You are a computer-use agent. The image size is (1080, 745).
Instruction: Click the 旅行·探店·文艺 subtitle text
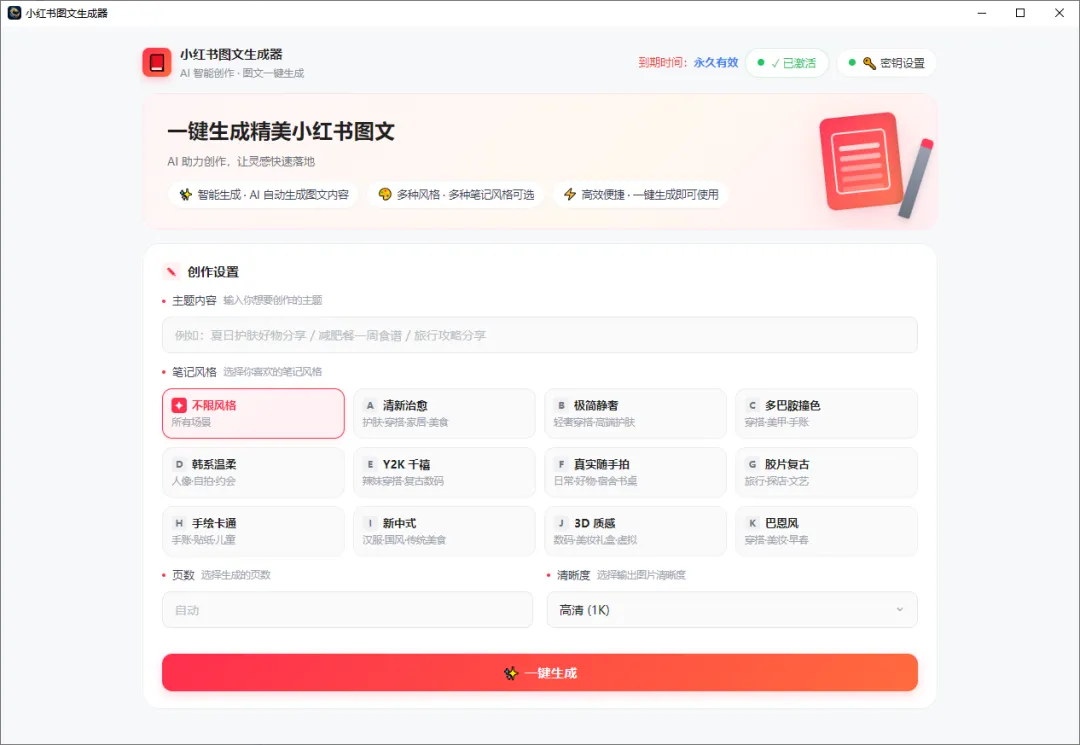777,481
